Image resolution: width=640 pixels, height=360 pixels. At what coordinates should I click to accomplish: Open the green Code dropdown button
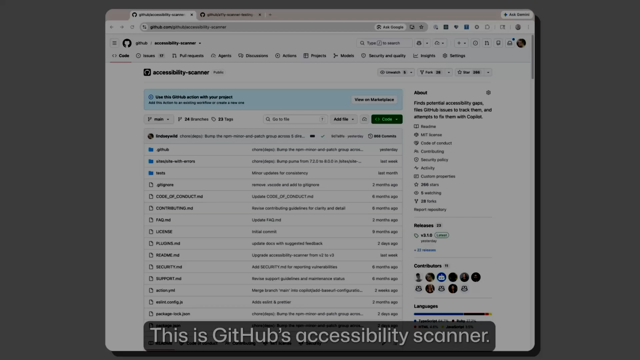point(387,119)
